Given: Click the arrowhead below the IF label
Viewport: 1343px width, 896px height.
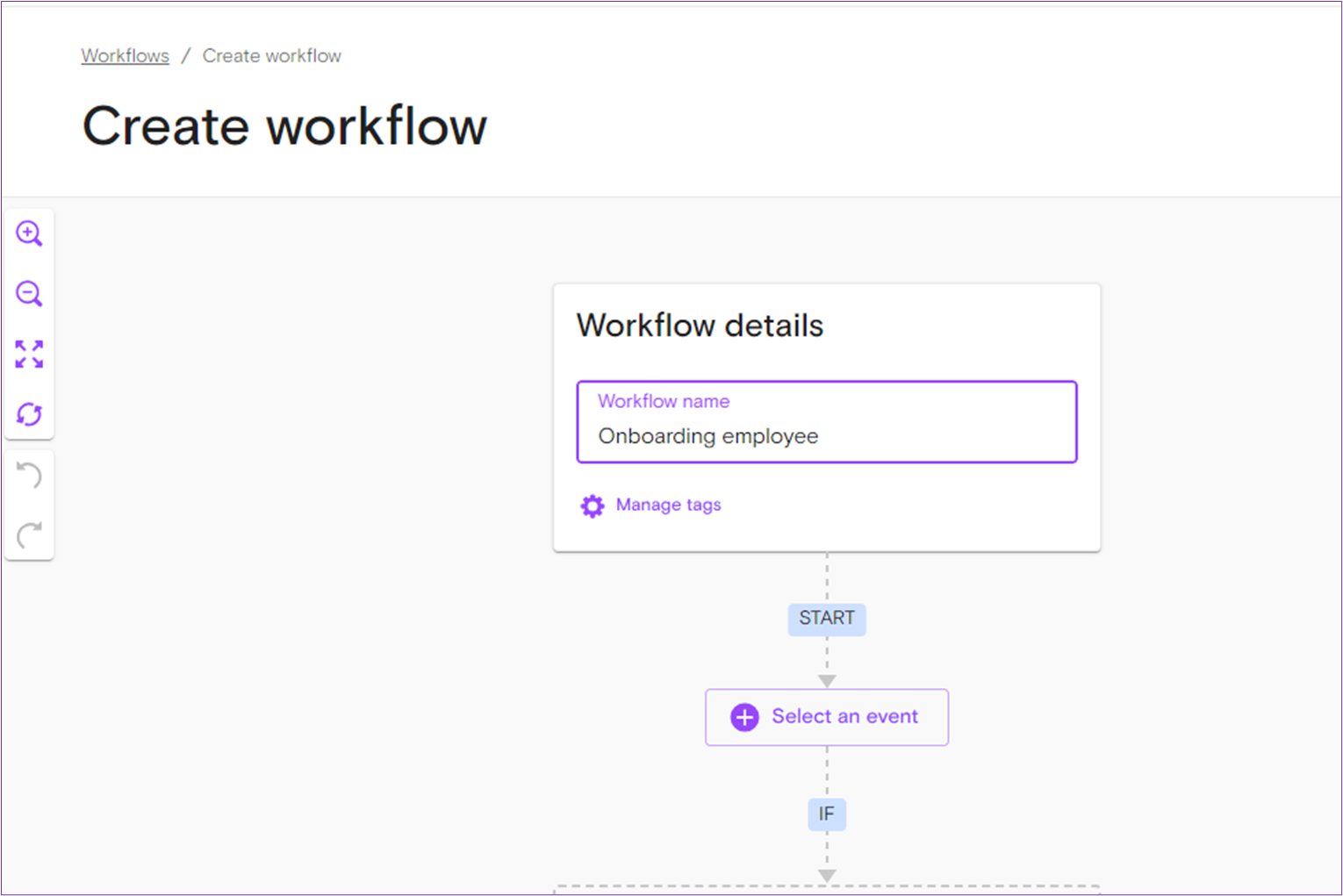Looking at the screenshot, I should tap(827, 876).
